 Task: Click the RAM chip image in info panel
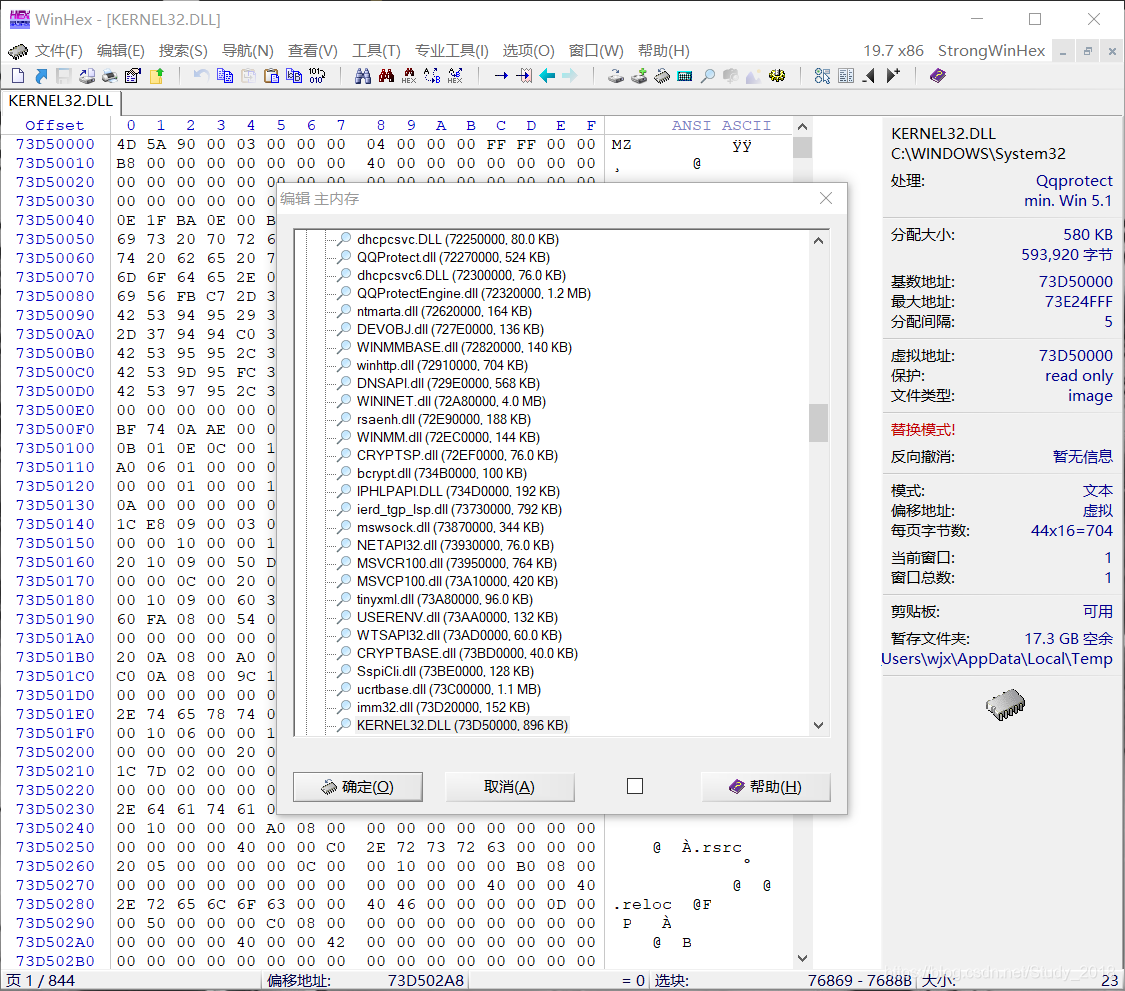point(1005,705)
